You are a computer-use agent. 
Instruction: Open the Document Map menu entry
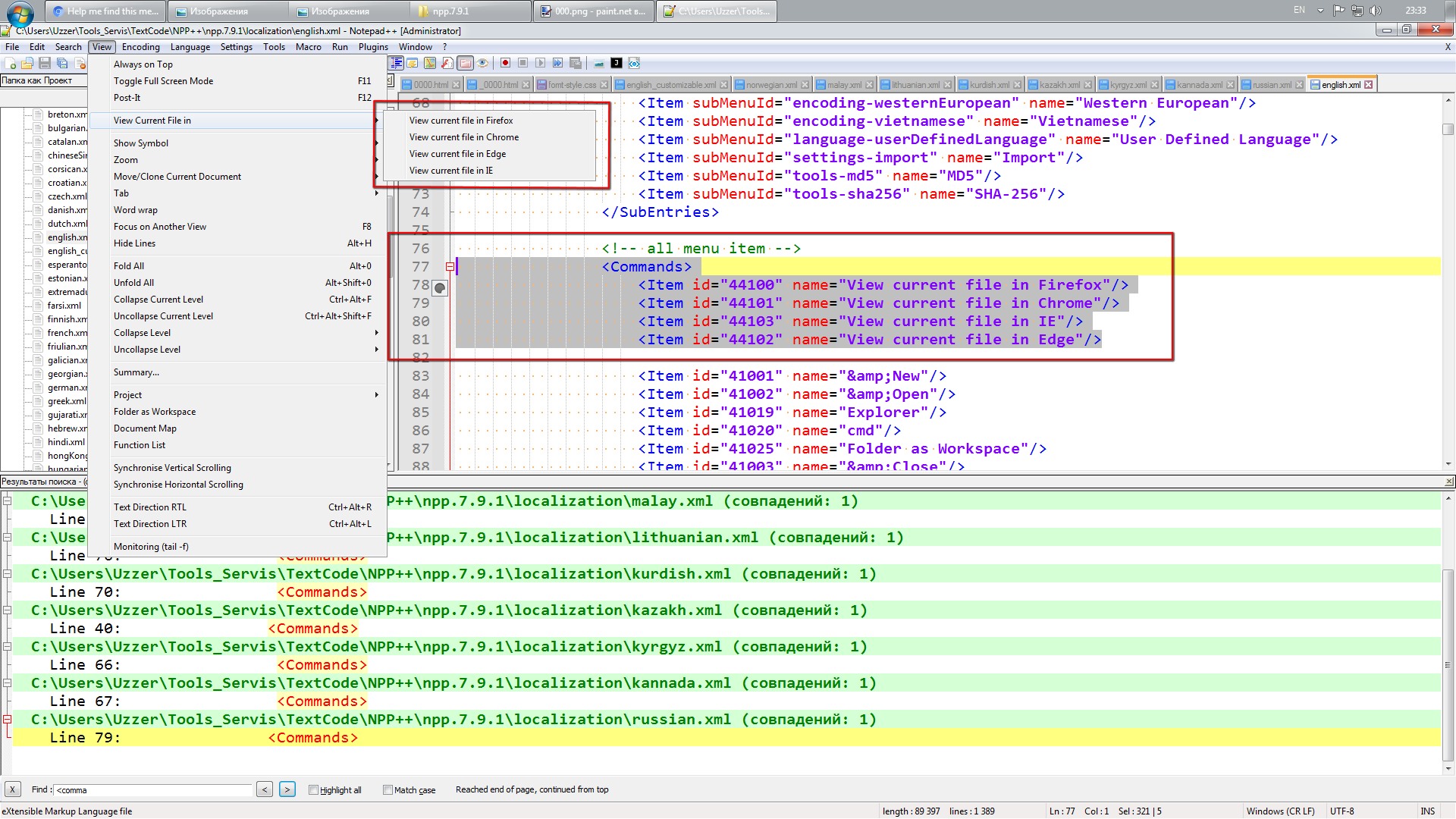pos(237,428)
